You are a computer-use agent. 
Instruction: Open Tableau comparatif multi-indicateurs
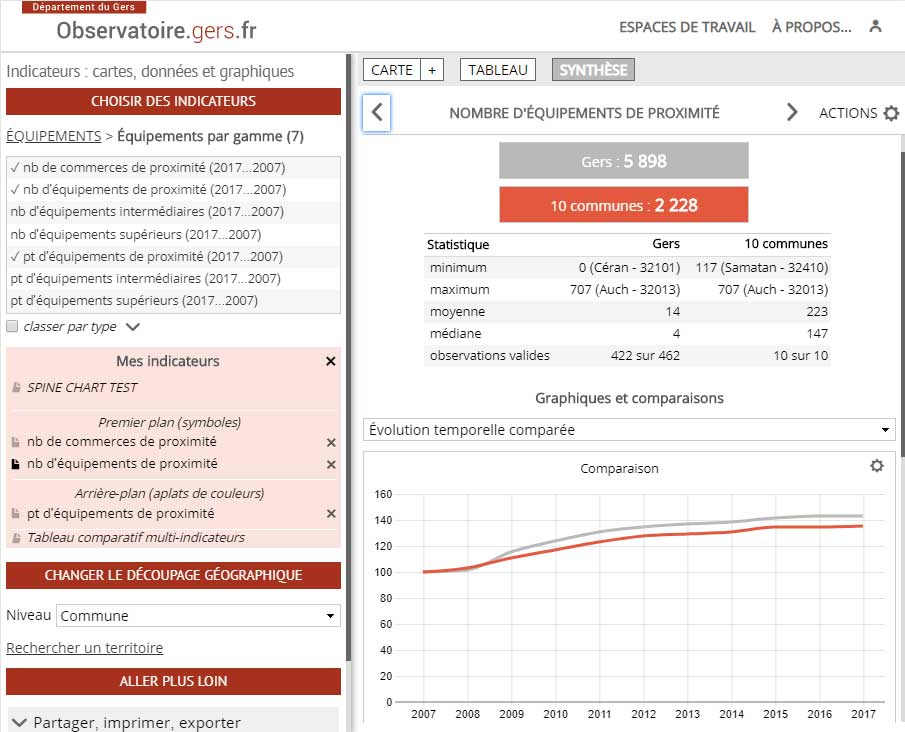pyautogui.click(x=136, y=537)
